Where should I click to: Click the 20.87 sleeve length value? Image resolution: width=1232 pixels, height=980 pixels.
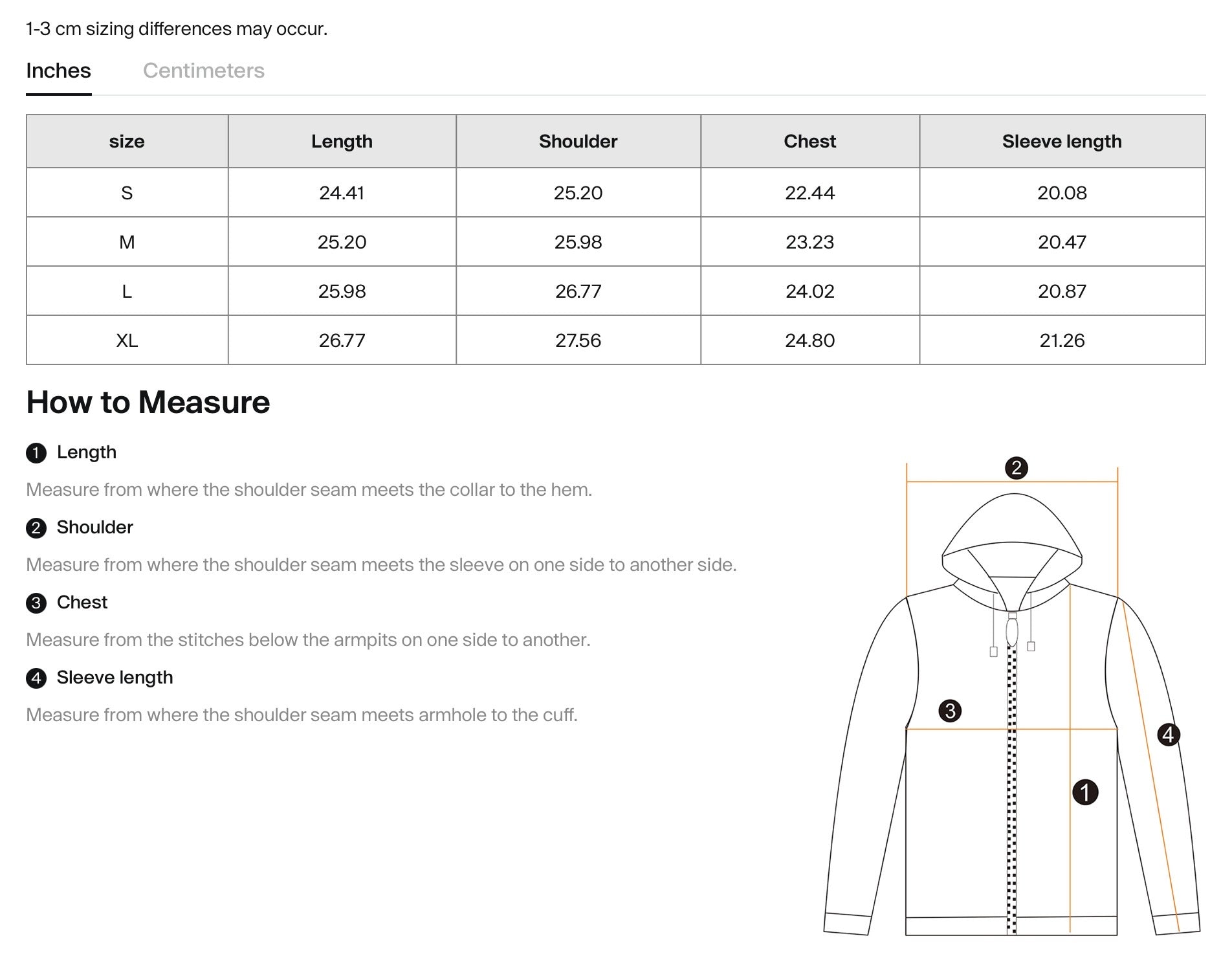(x=1062, y=291)
